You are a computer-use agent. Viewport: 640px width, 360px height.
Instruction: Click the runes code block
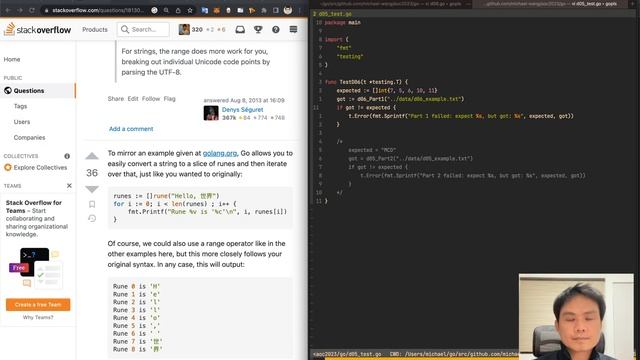(200, 208)
